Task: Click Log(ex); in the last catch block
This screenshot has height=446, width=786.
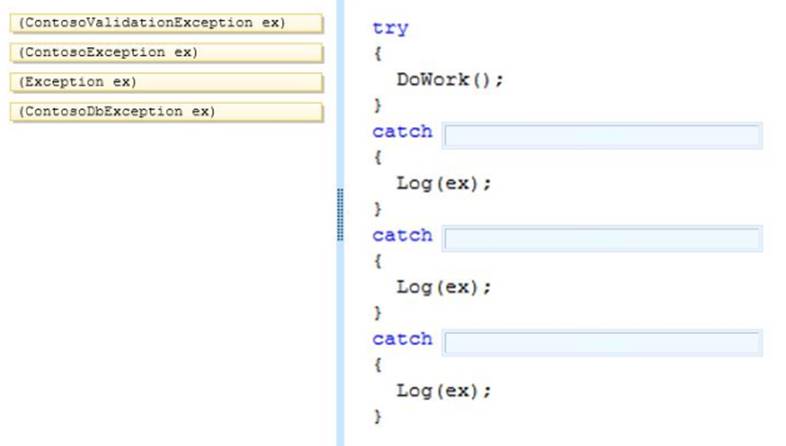Action: tap(444, 391)
